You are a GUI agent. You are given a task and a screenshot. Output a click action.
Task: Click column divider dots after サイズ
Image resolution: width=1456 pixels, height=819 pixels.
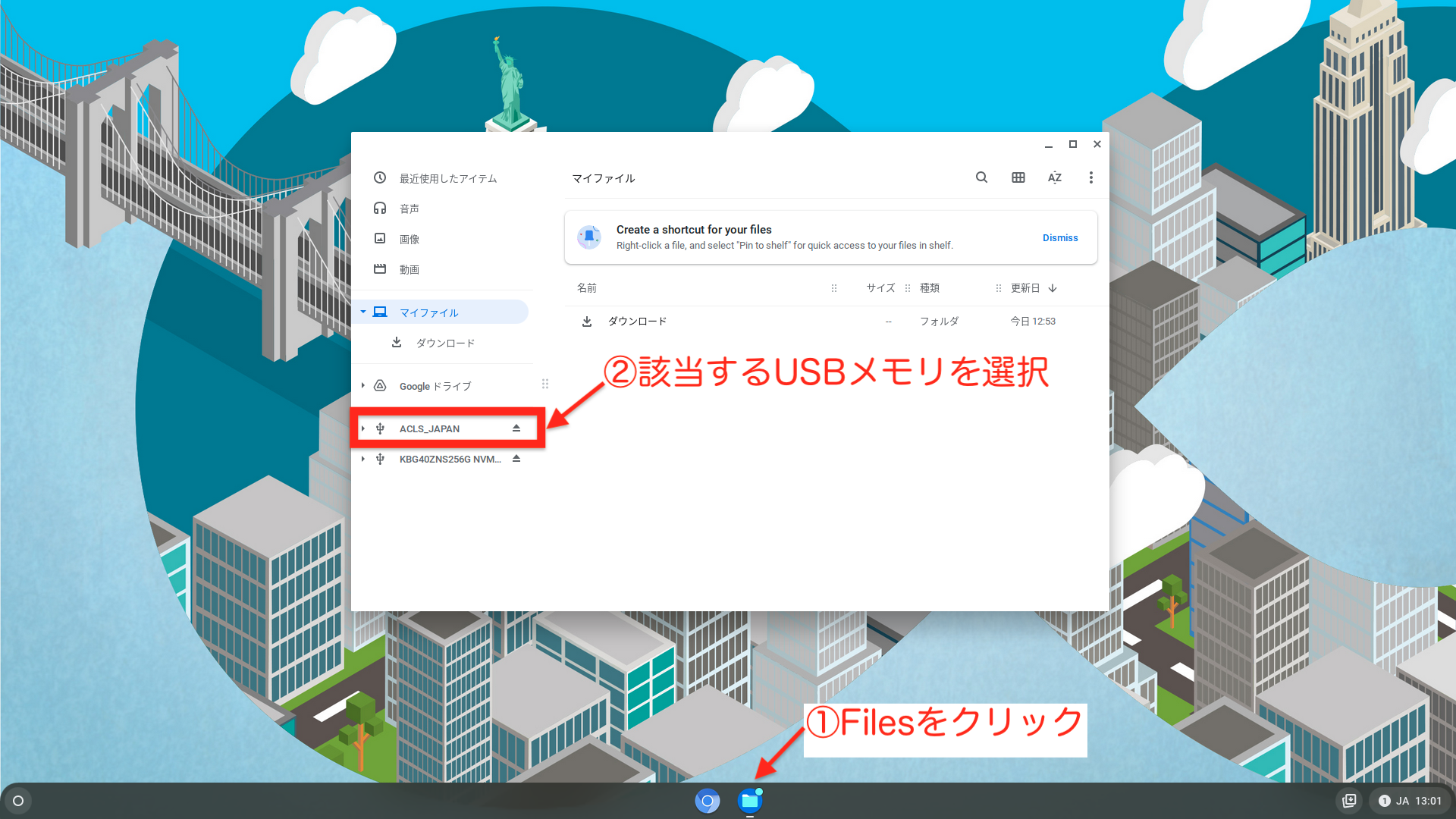click(908, 288)
